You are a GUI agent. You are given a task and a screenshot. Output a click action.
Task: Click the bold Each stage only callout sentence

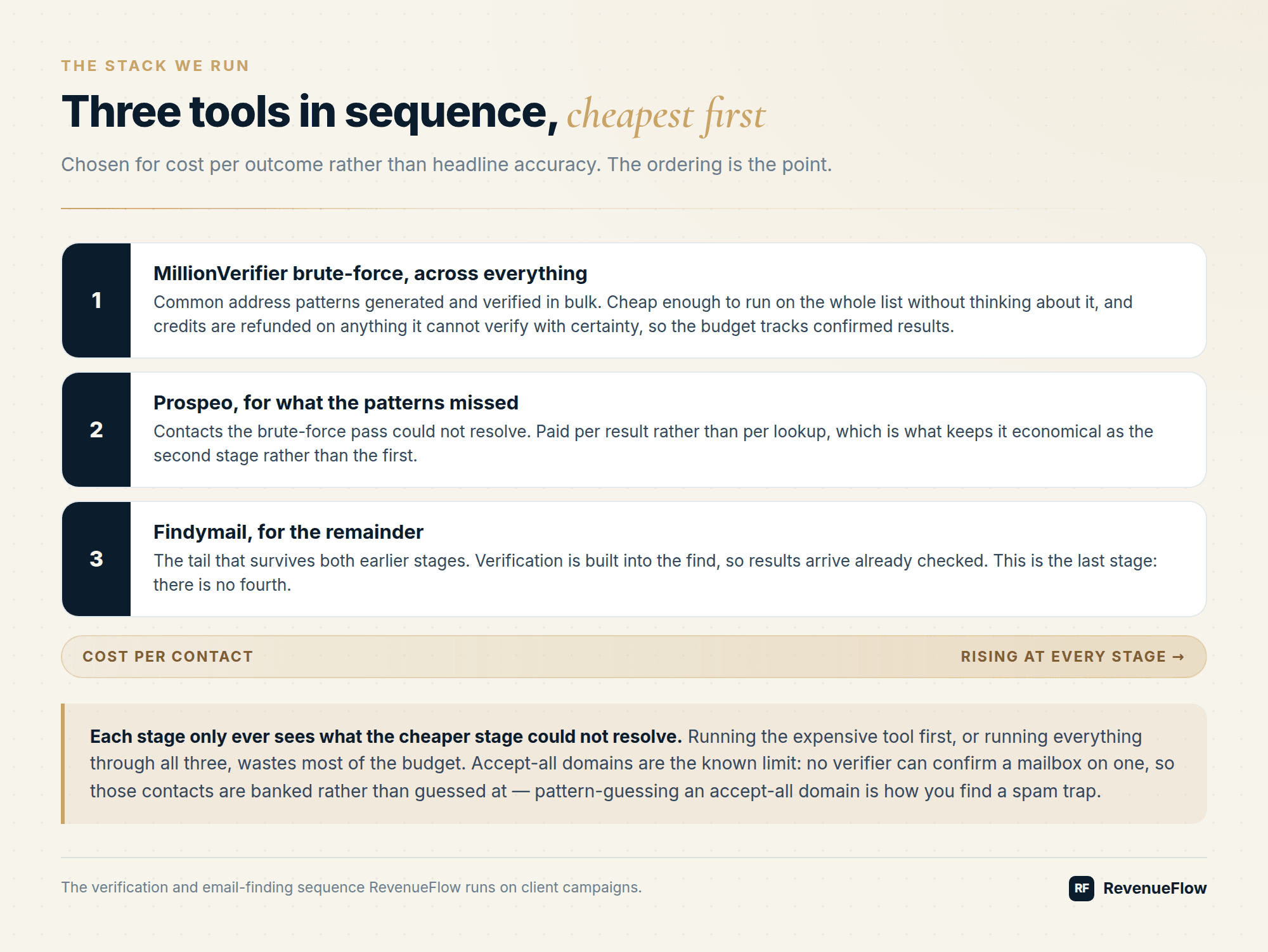[x=385, y=737]
